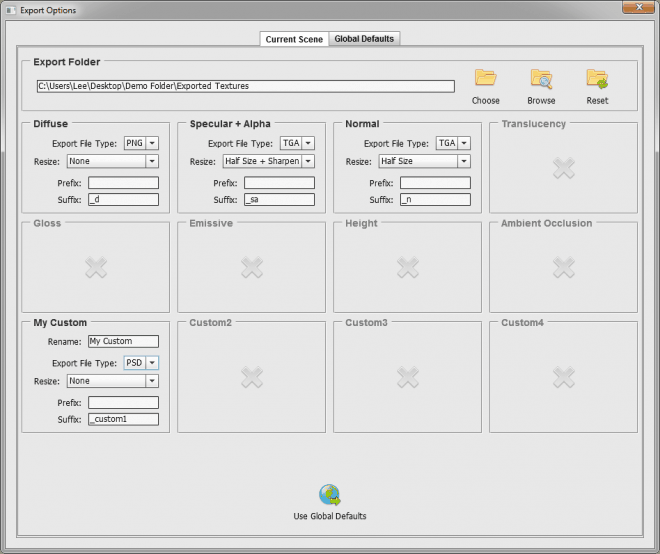This screenshot has height=554, width=660.
Task: Click the Normal Prefix field
Action: click(x=435, y=183)
